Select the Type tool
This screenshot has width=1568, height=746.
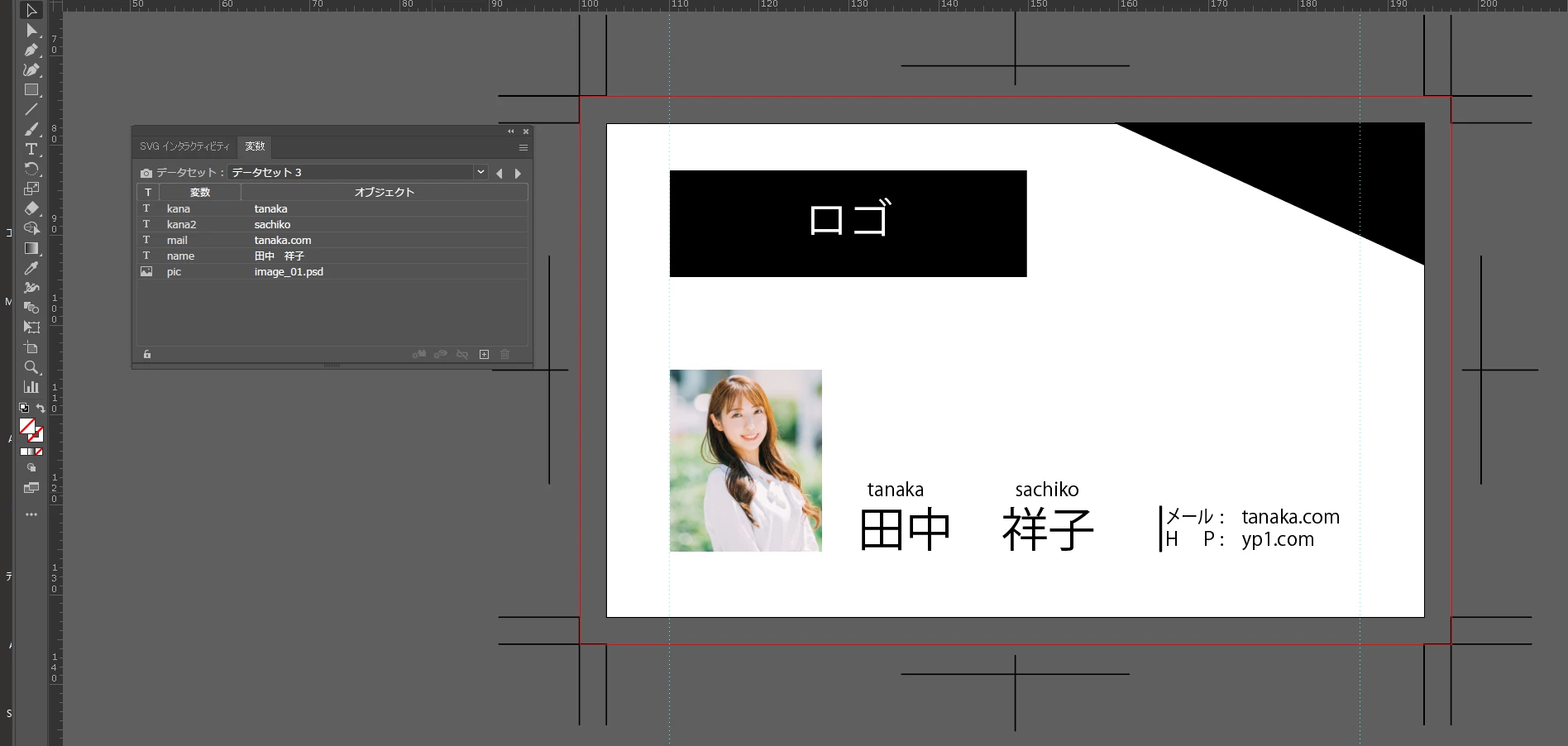(31, 149)
